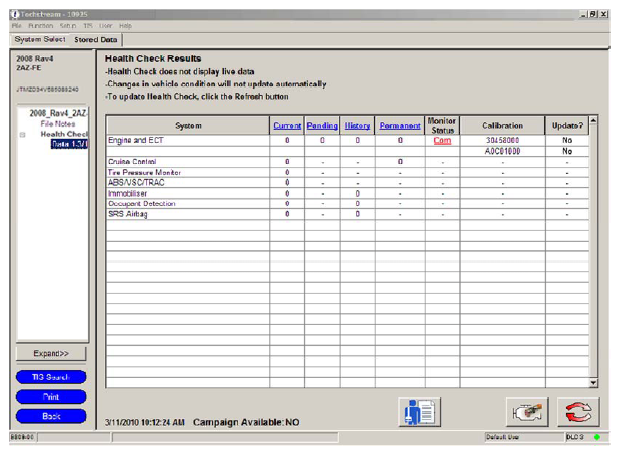This screenshot has height=455, width=620.
Task: Click the DLC 3 status bar label
Action: 575,437
